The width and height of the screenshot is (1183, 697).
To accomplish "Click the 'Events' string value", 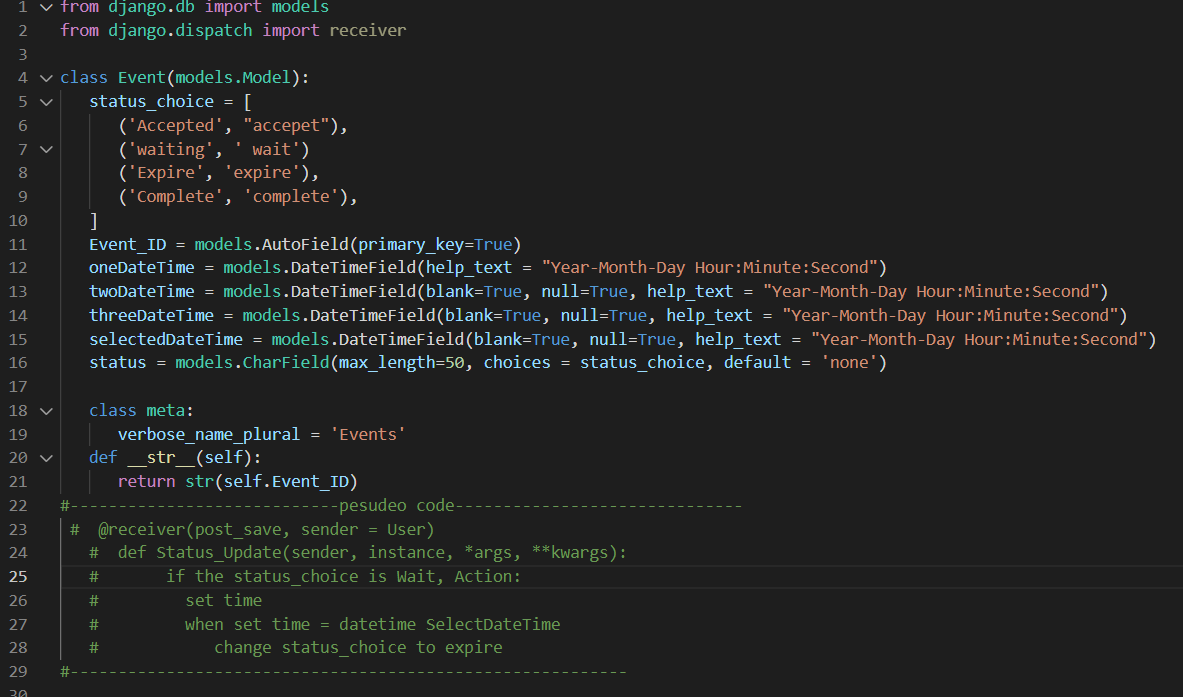I will [369, 434].
